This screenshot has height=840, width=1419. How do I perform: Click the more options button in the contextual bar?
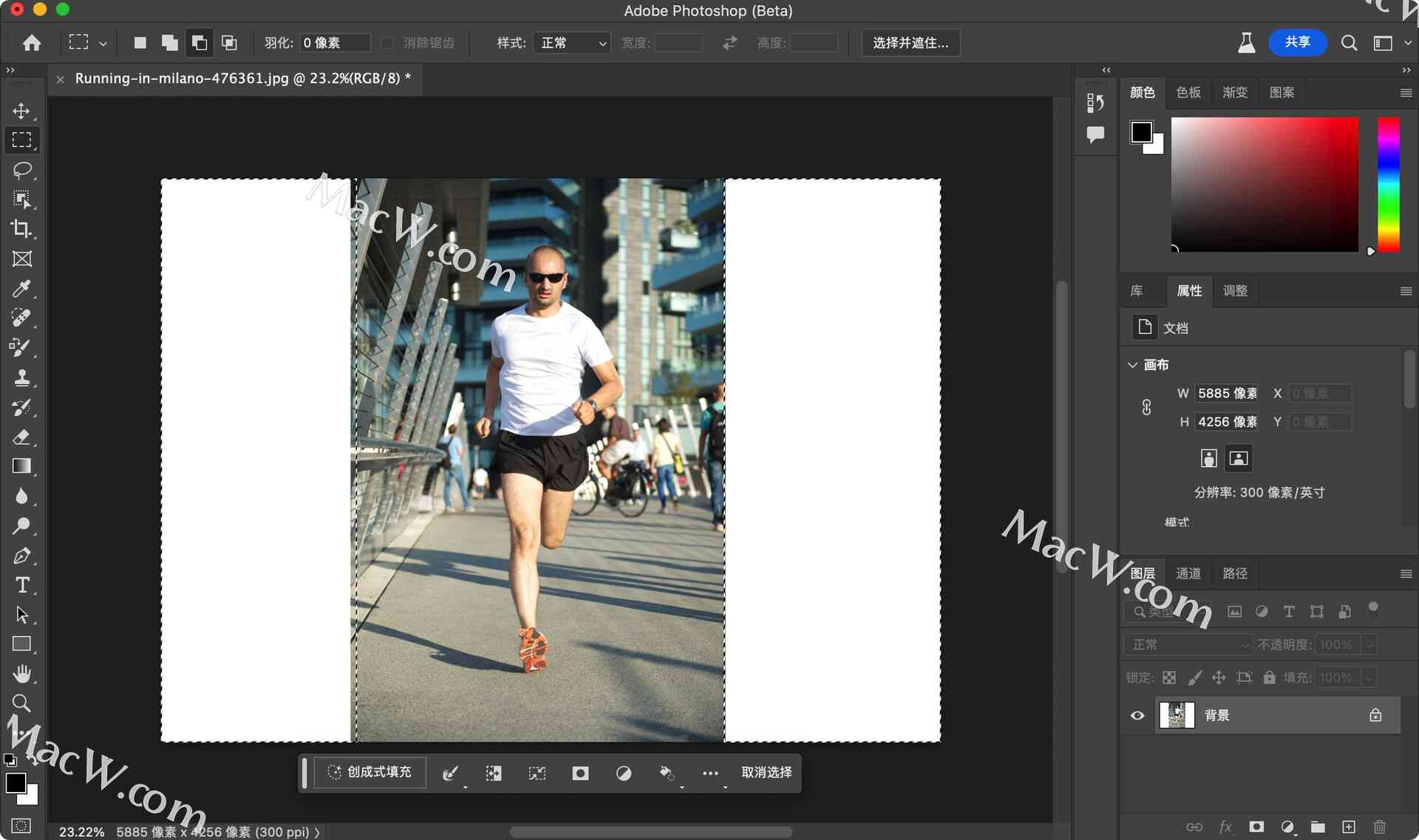pyautogui.click(x=710, y=774)
